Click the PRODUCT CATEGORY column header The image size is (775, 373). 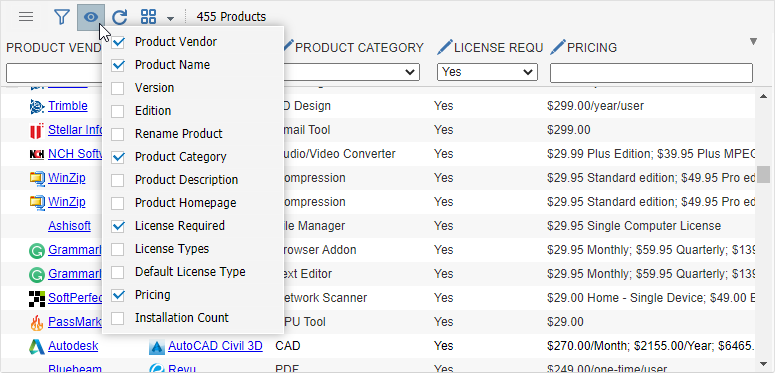(x=359, y=48)
